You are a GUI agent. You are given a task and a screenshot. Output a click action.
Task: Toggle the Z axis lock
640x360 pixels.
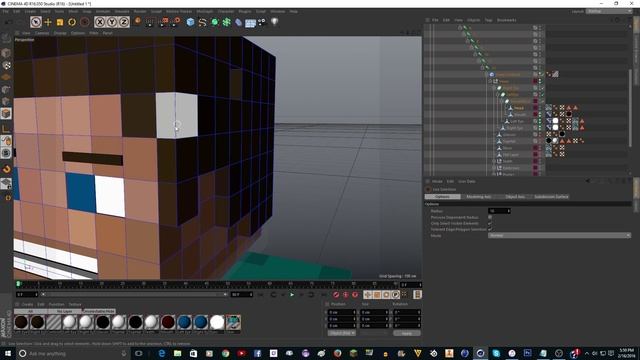[x=124, y=22]
